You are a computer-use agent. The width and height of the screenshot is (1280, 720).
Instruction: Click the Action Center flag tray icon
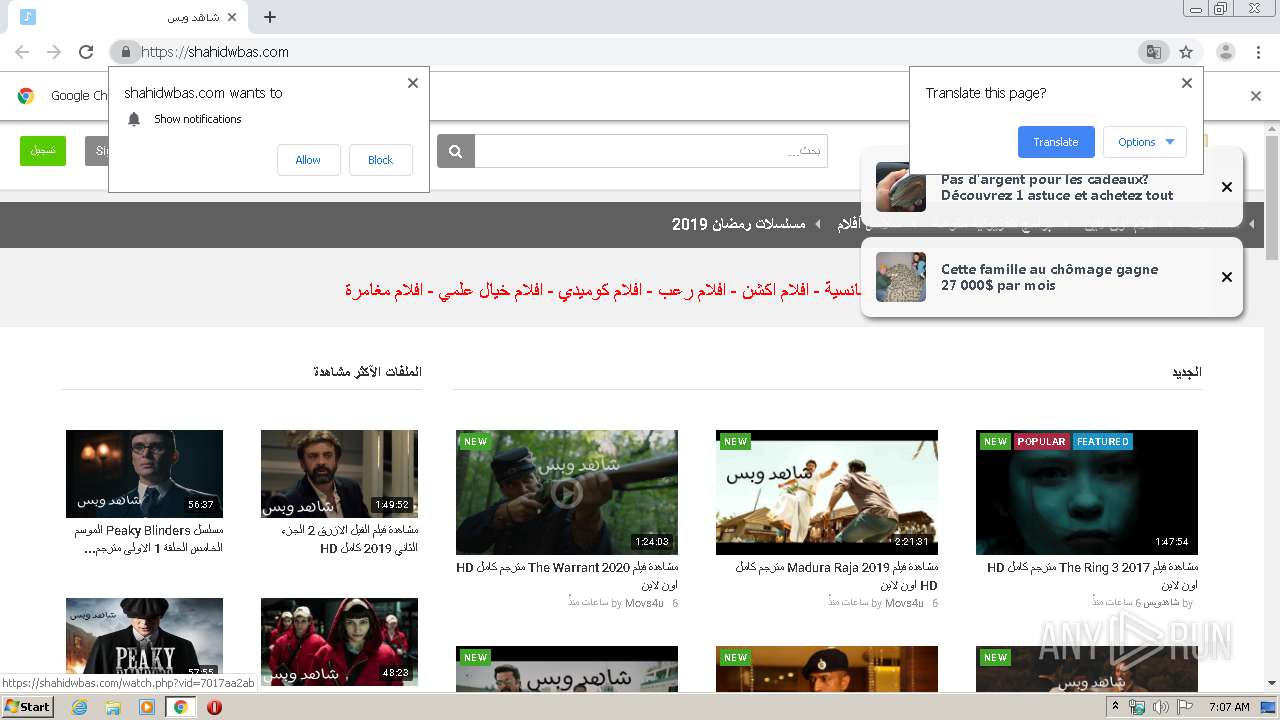point(1185,707)
